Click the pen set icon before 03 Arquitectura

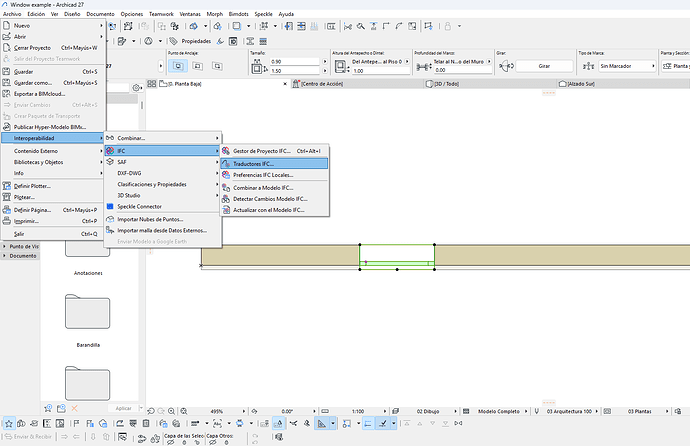click(x=536, y=411)
